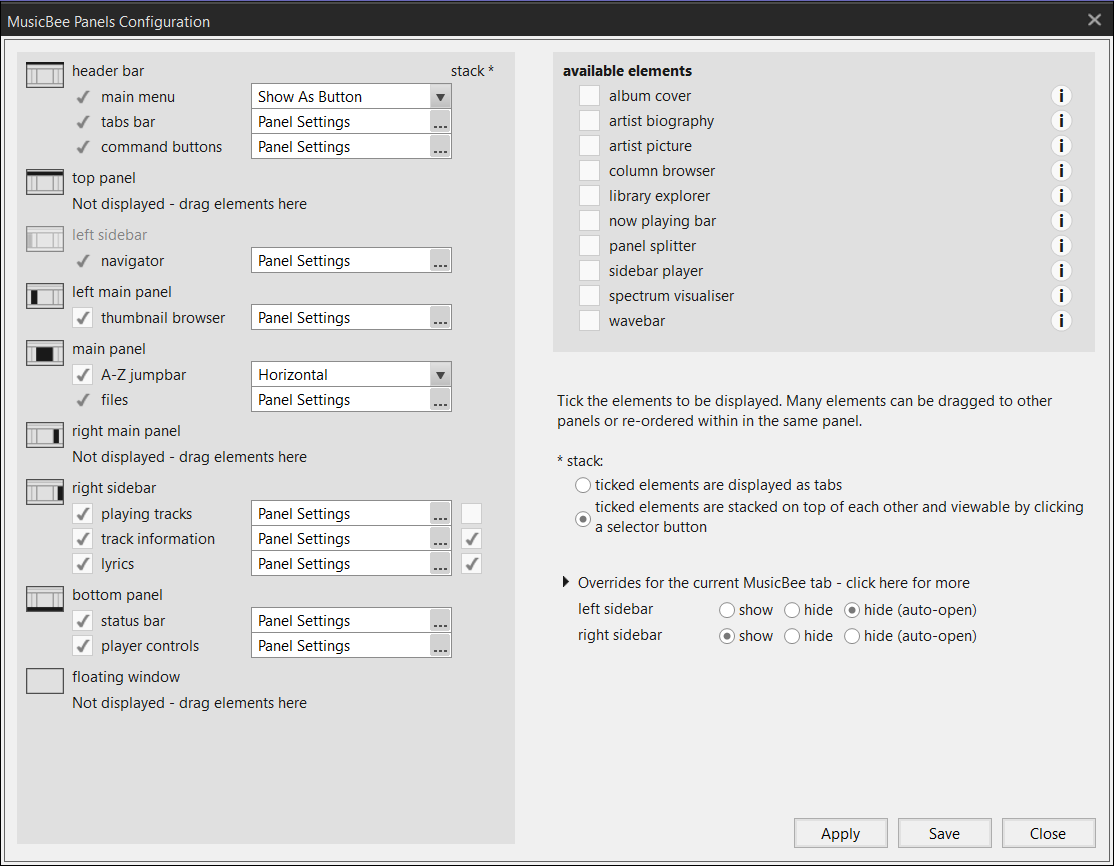
Task: Untick the thumbnail browser checkbox
Action: [83, 318]
